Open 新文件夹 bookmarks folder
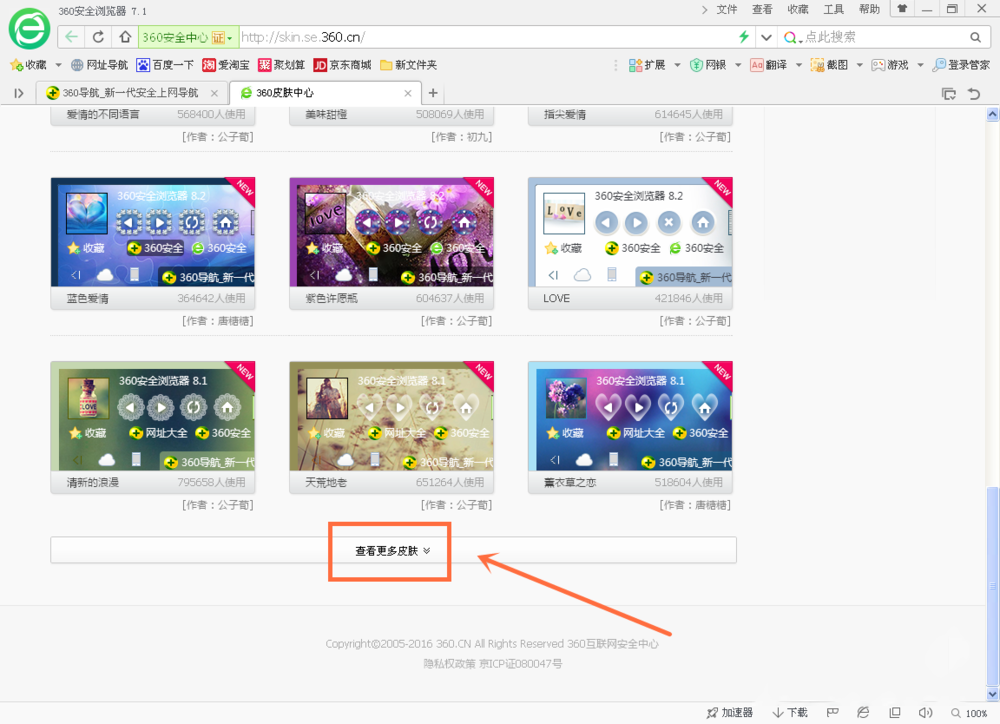This screenshot has width=1000, height=724. (408, 64)
